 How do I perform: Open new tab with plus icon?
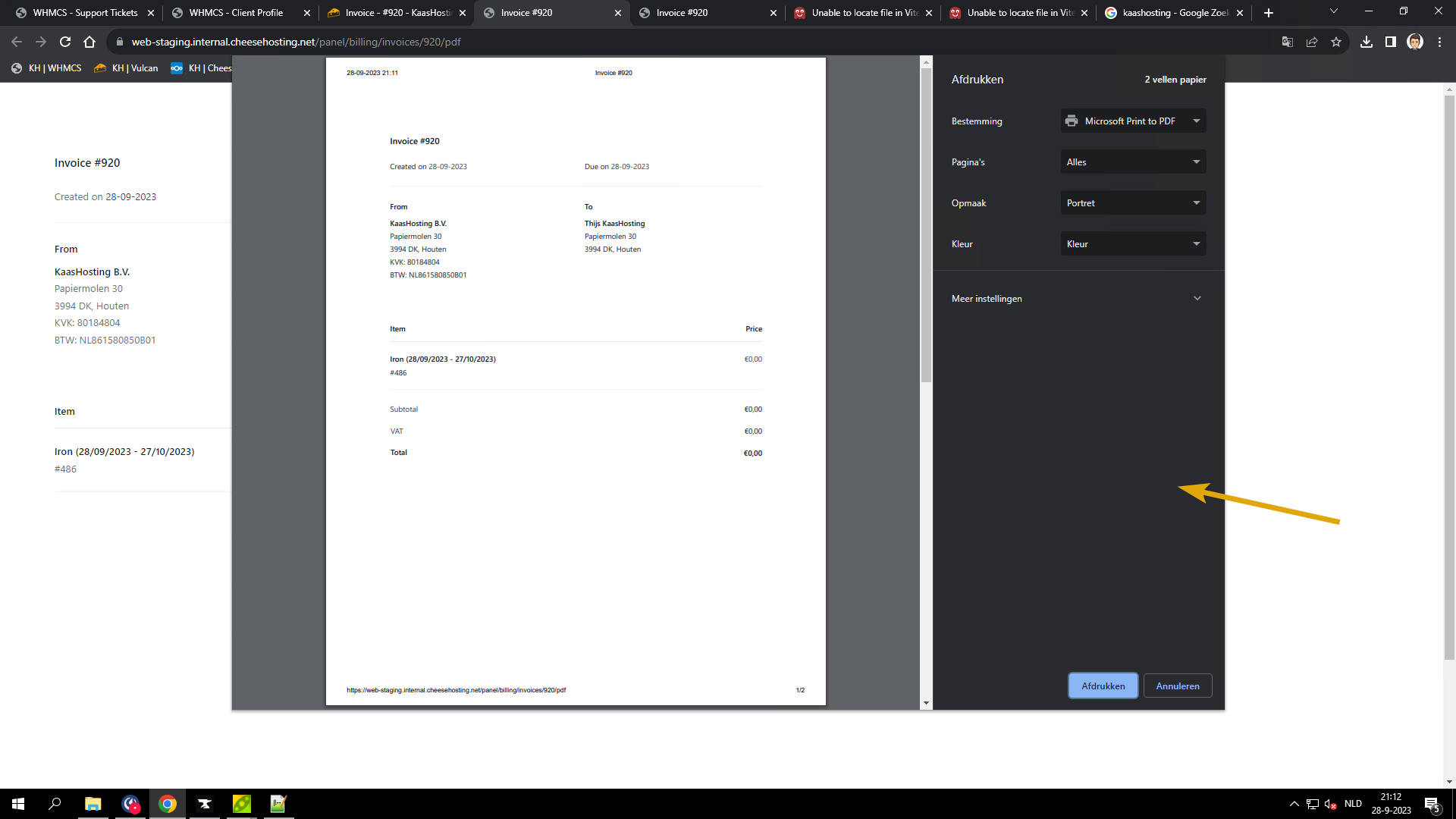1269,13
